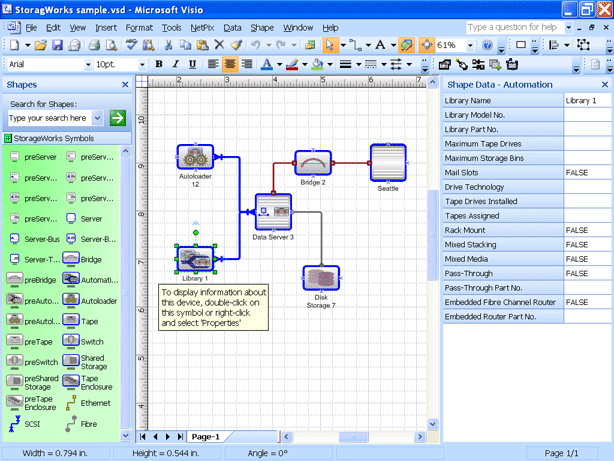614x461 pixels.
Task: Toggle center text alignment
Action: pos(230,64)
